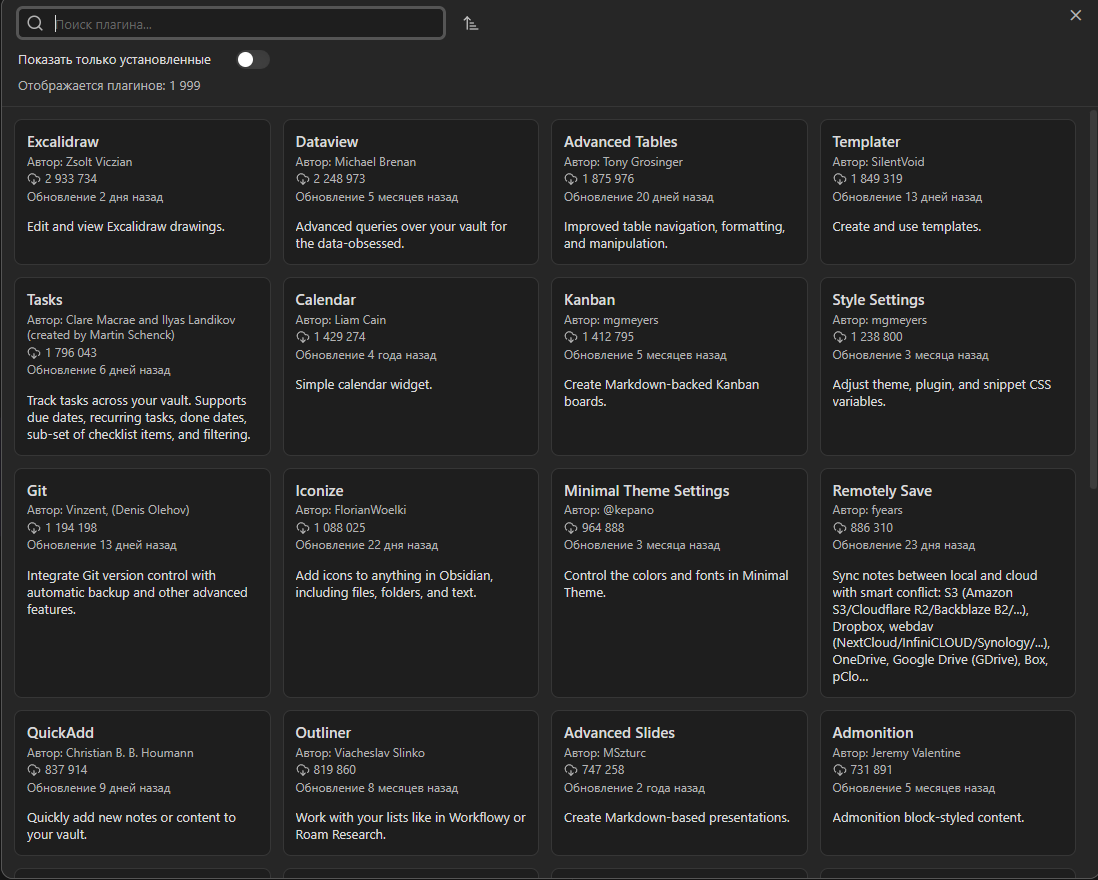
Task: Click the download icon in the Outliner card
Action: pos(303,770)
